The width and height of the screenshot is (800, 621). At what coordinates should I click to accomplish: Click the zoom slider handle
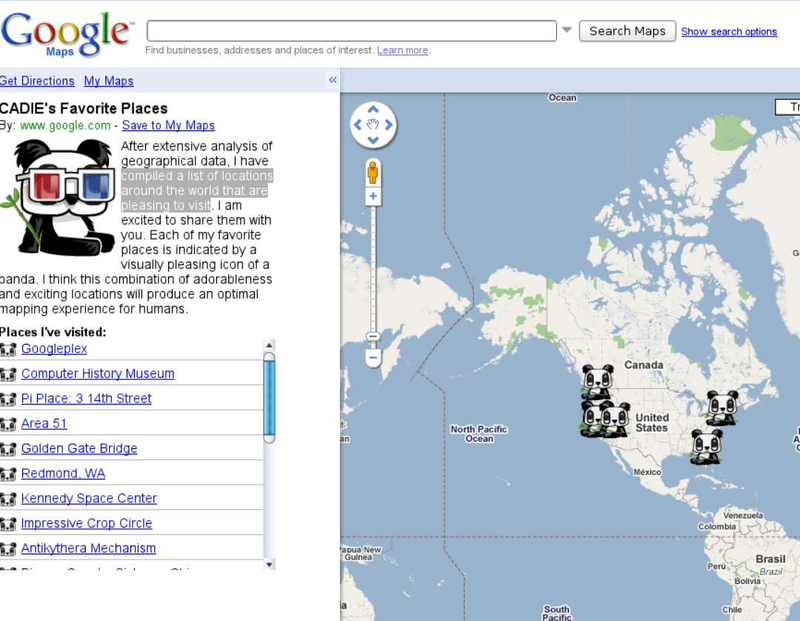(x=373, y=336)
